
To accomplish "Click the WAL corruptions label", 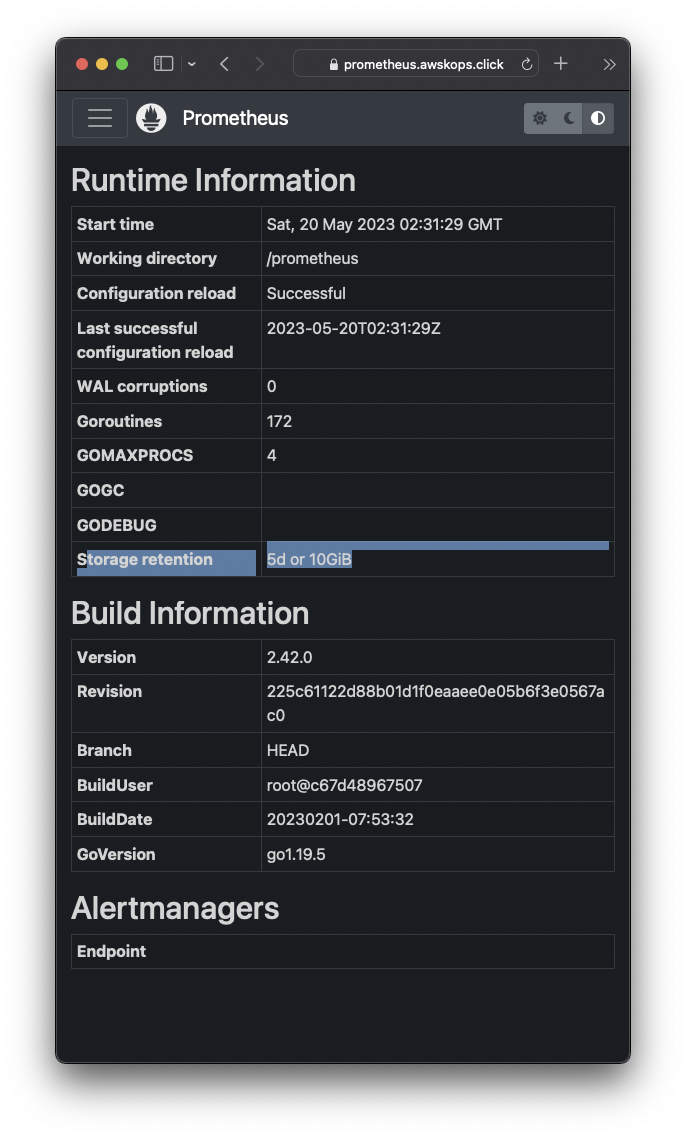I will click(142, 386).
